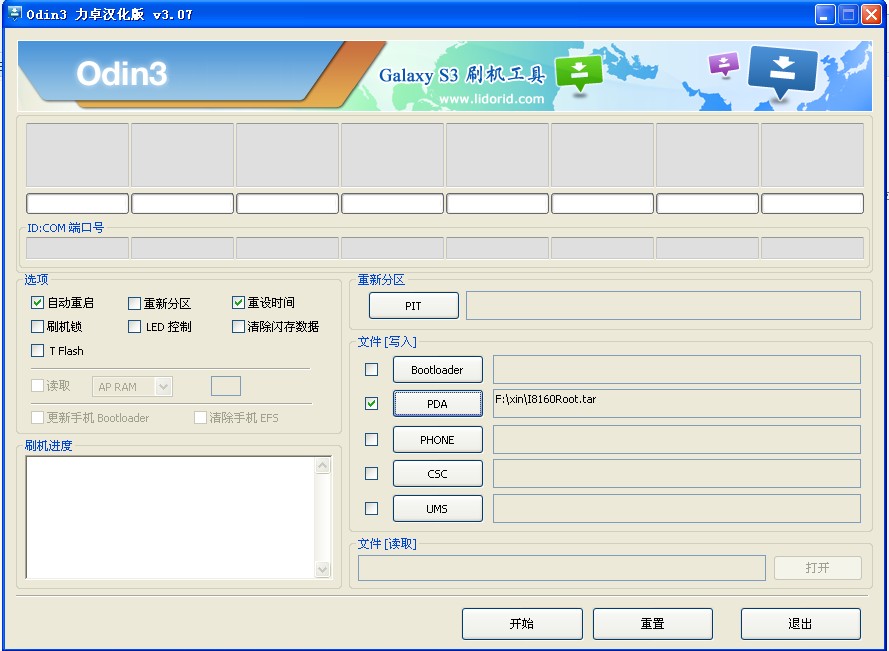Minimize the Odin3 window
889x651 pixels.
coord(825,14)
